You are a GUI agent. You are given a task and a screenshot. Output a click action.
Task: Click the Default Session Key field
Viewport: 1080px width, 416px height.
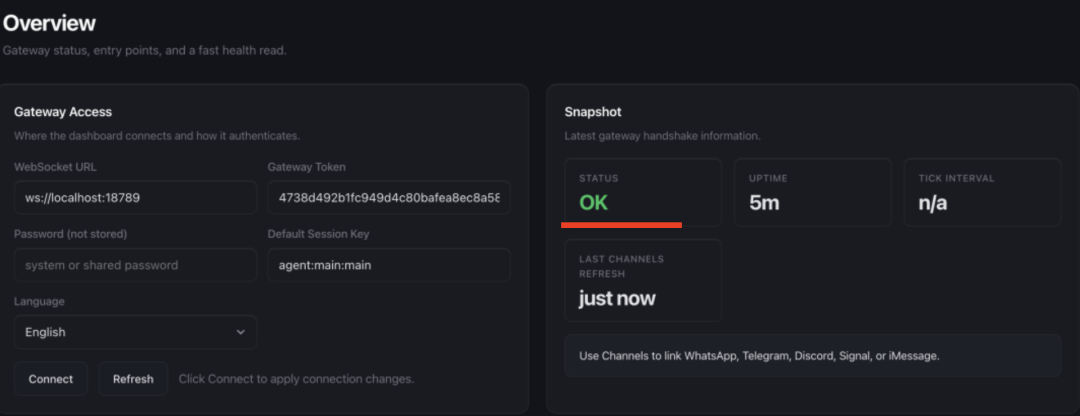(x=389, y=265)
